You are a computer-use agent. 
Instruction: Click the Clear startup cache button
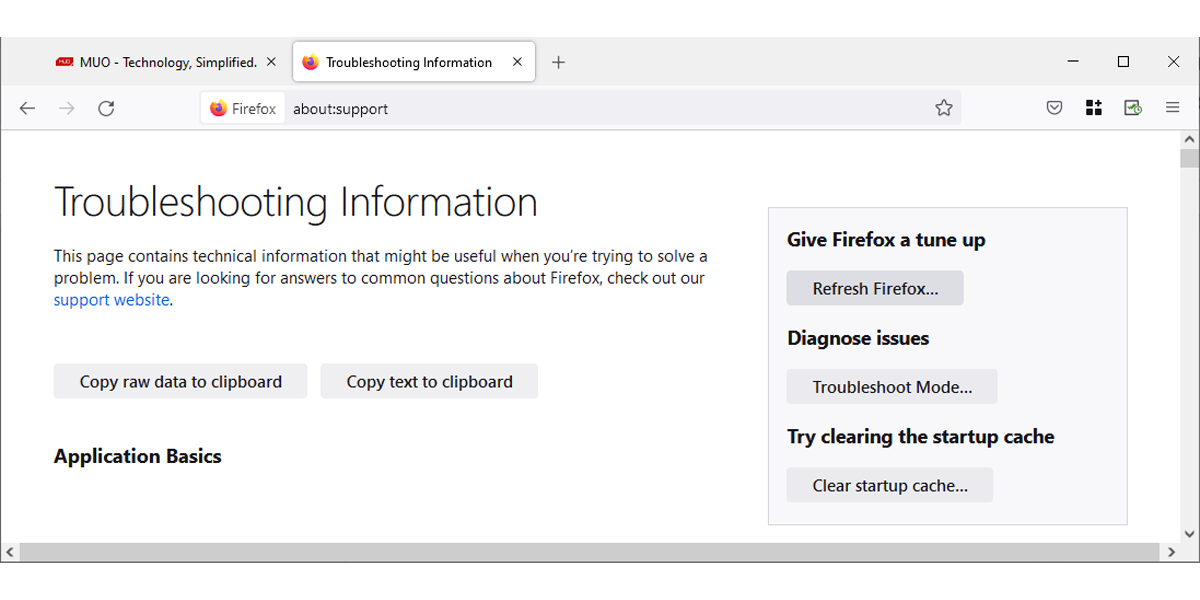(x=889, y=486)
